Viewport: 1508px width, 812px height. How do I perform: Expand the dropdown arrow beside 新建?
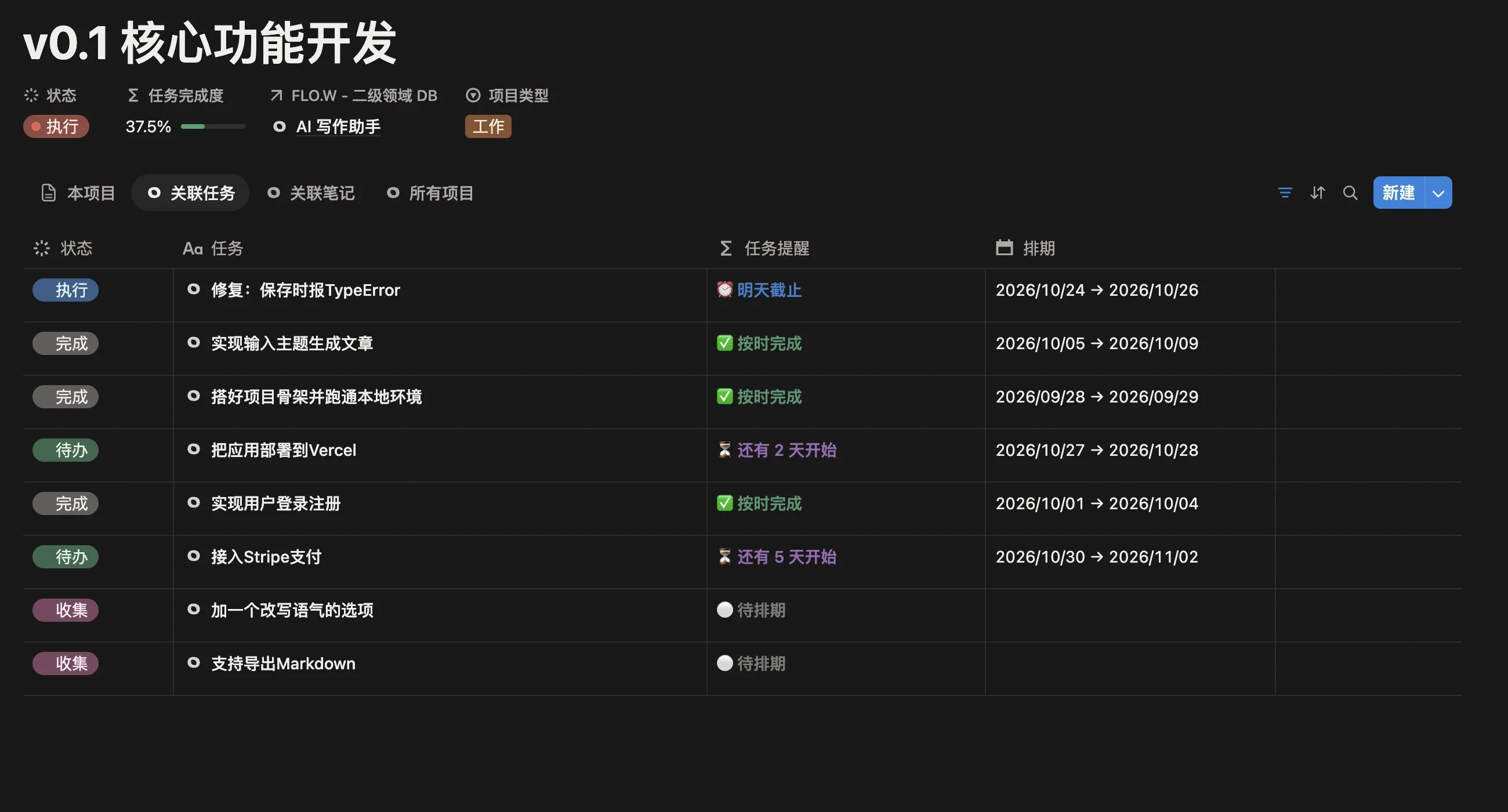(1438, 193)
